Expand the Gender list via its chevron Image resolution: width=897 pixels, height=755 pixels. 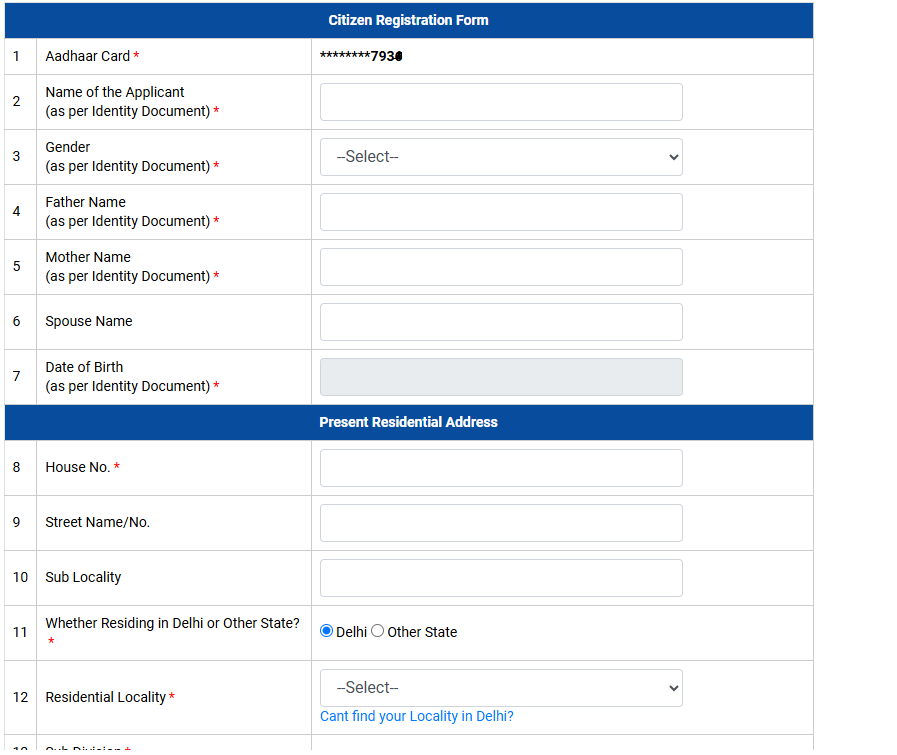click(670, 157)
